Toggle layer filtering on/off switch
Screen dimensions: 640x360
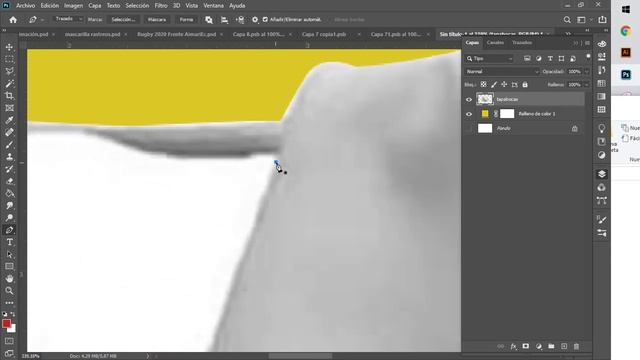tap(588, 57)
